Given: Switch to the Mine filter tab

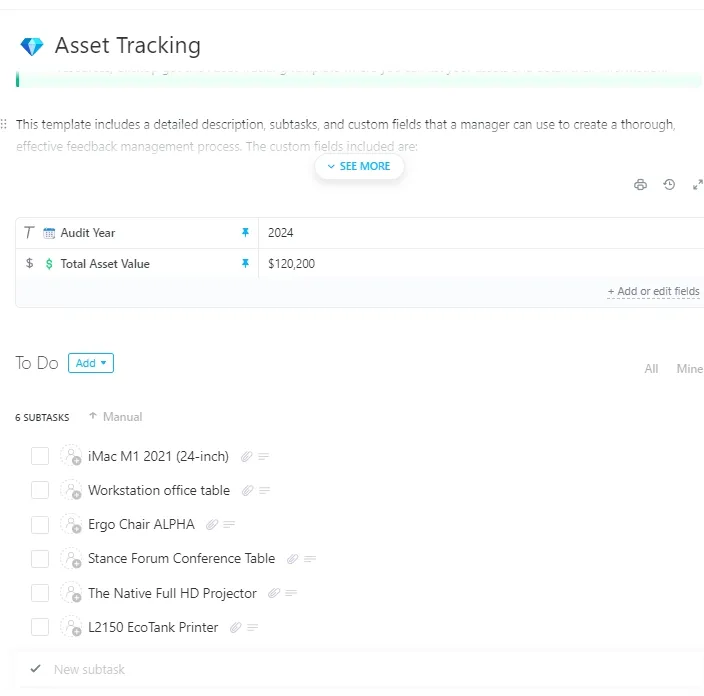Looking at the screenshot, I should 689,369.
